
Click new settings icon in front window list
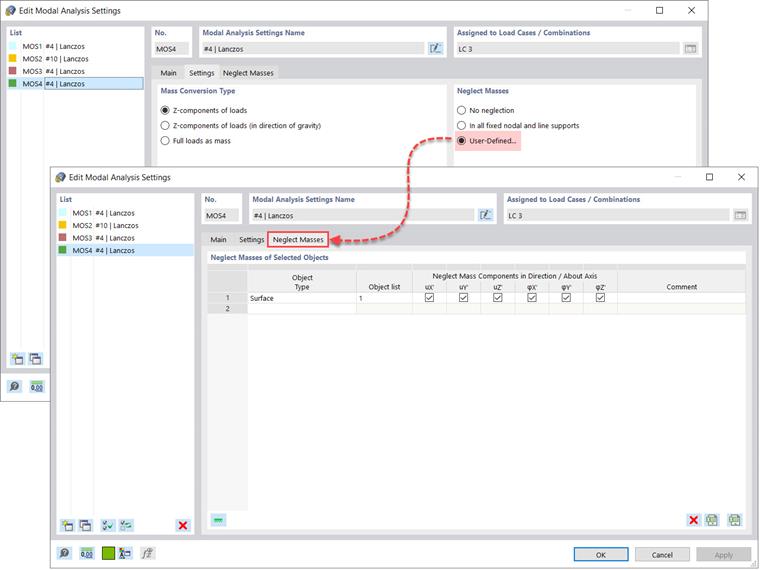(67, 525)
